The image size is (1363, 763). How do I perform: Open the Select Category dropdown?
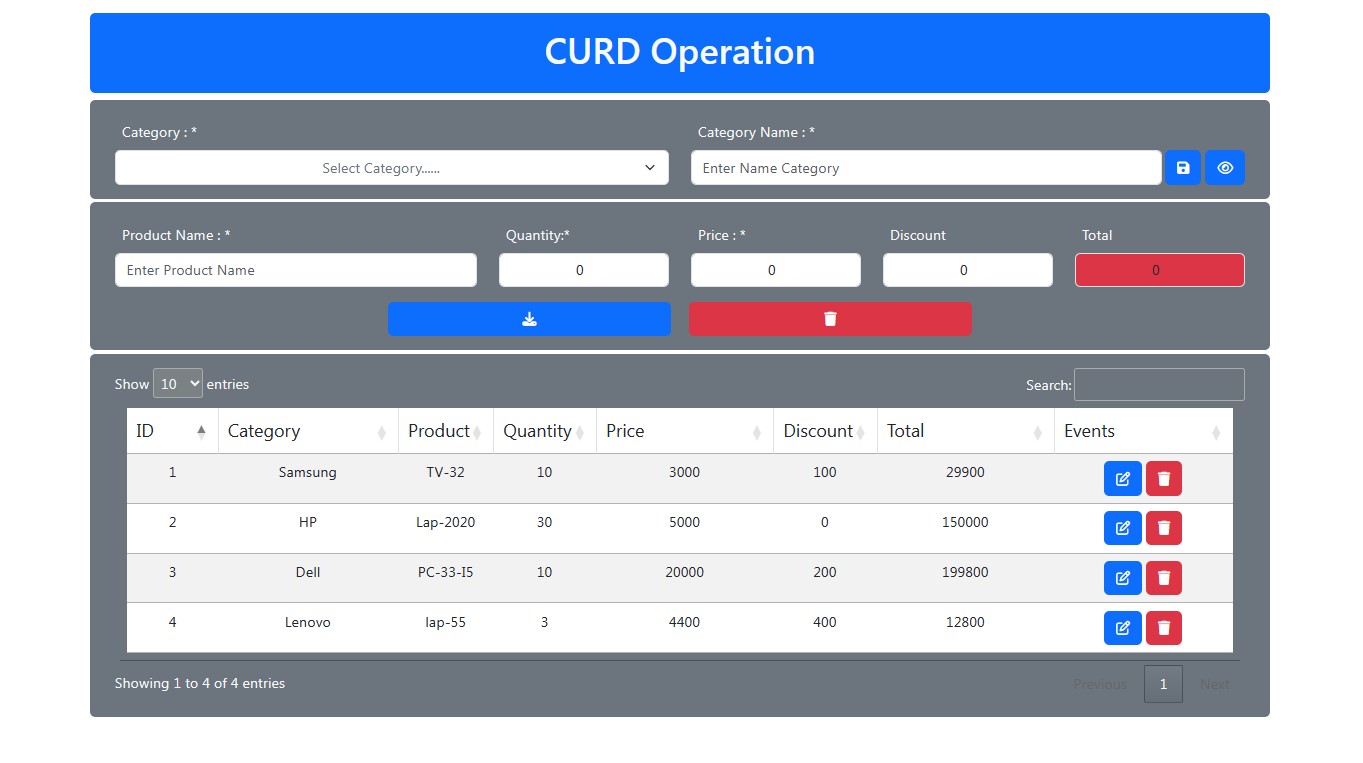(x=391, y=168)
